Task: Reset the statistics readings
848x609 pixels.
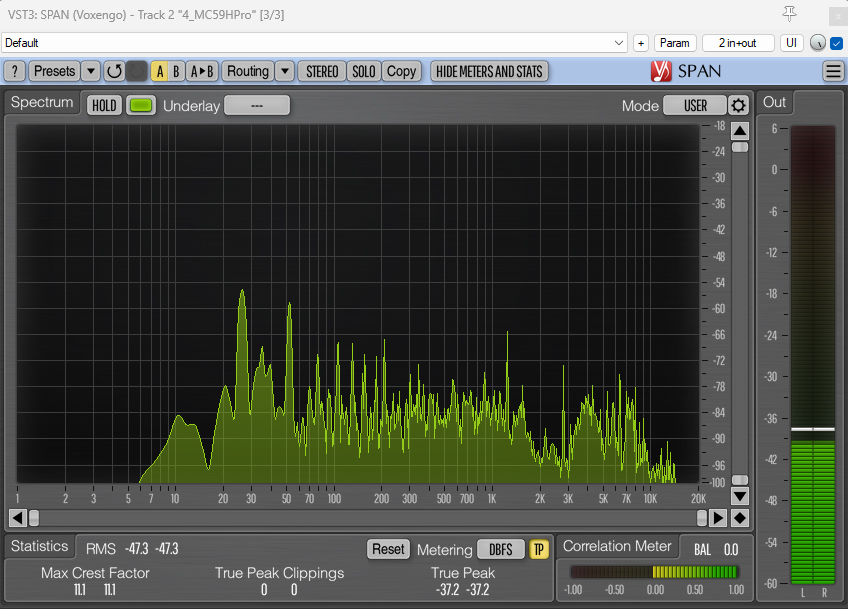Action: tap(388, 549)
